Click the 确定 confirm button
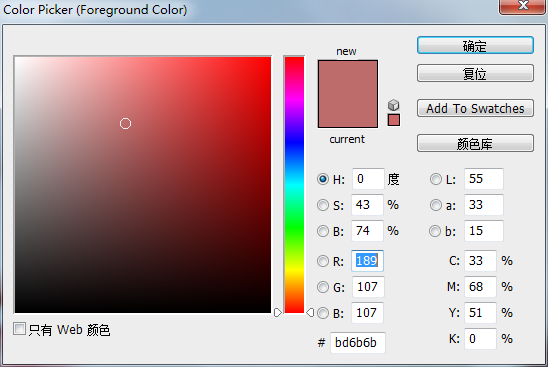The image size is (548, 367). (x=475, y=45)
